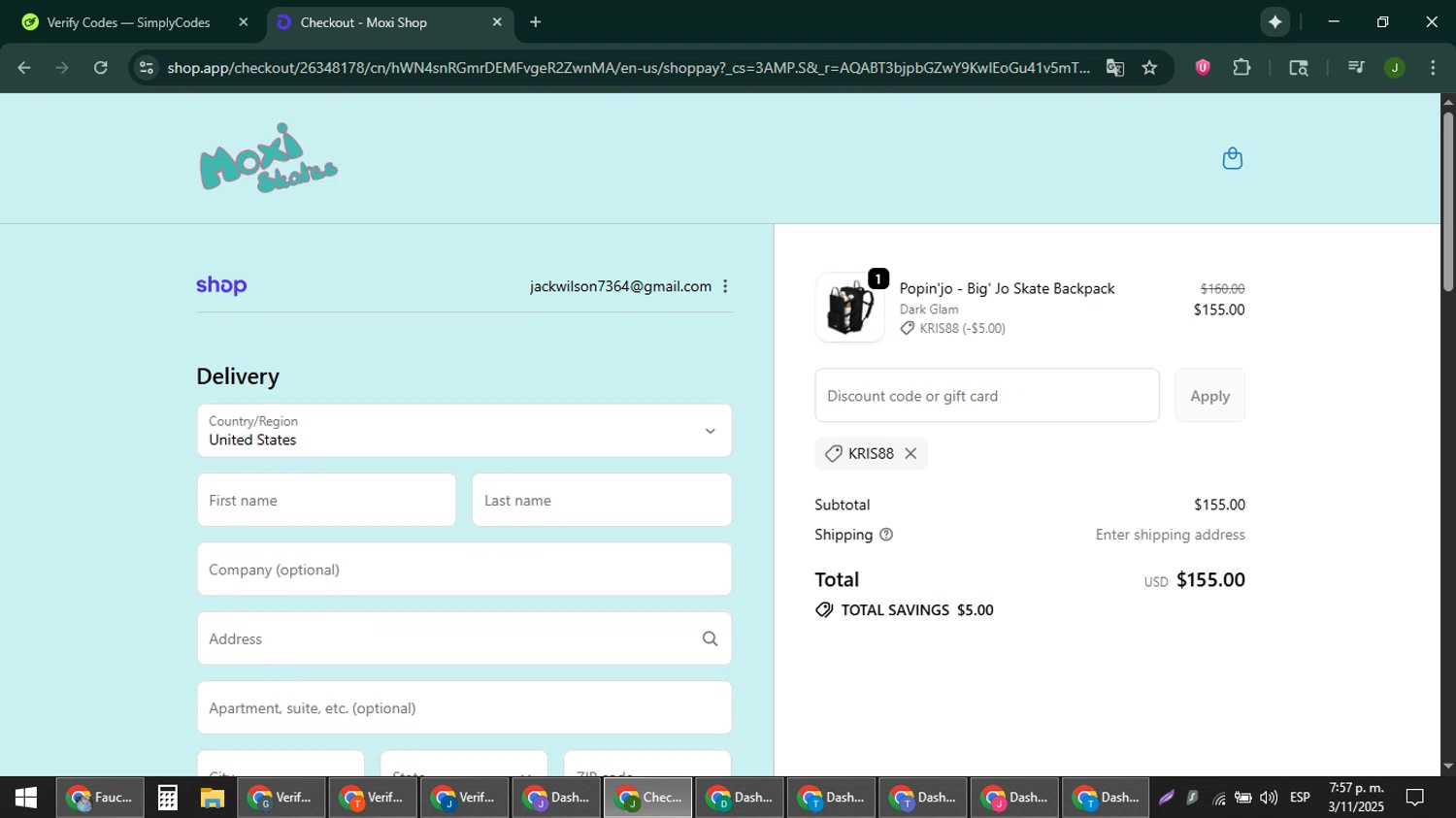Click the Moxi Skates logo

coord(269,158)
